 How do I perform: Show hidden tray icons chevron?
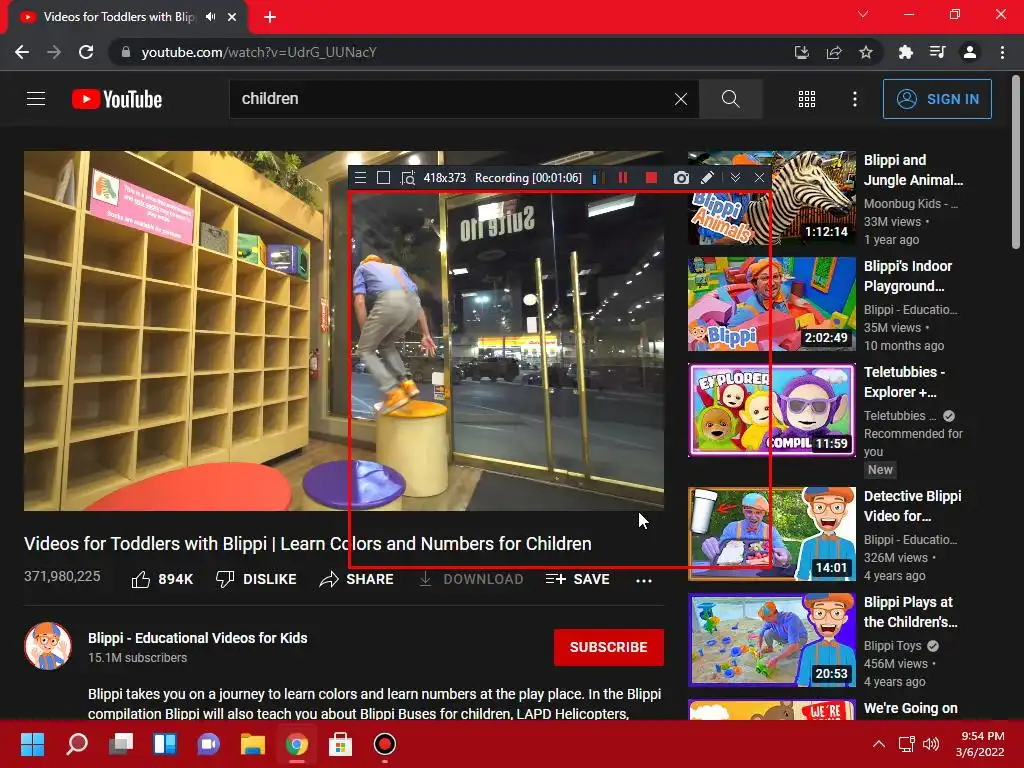coord(879,744)
